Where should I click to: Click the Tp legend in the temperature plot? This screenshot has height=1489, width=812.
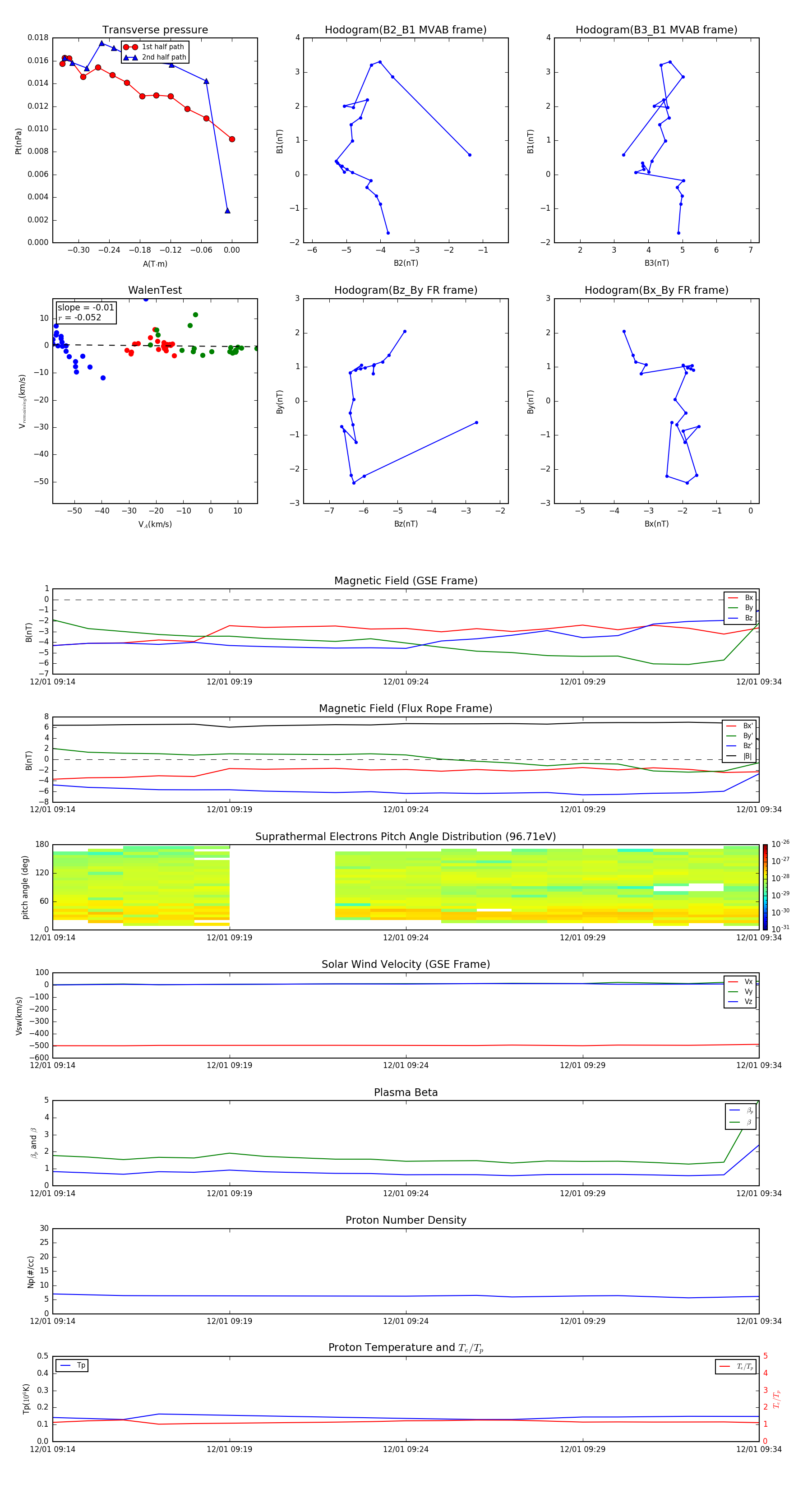click(72, 1365)
